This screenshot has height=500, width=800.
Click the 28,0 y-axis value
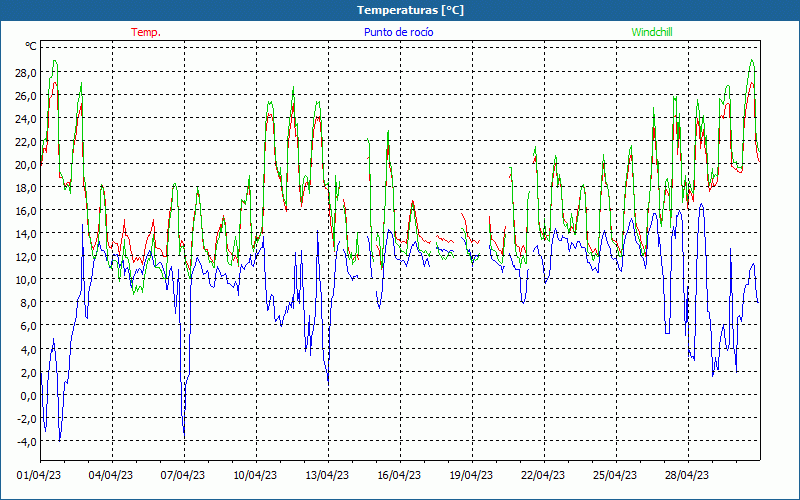26,72
